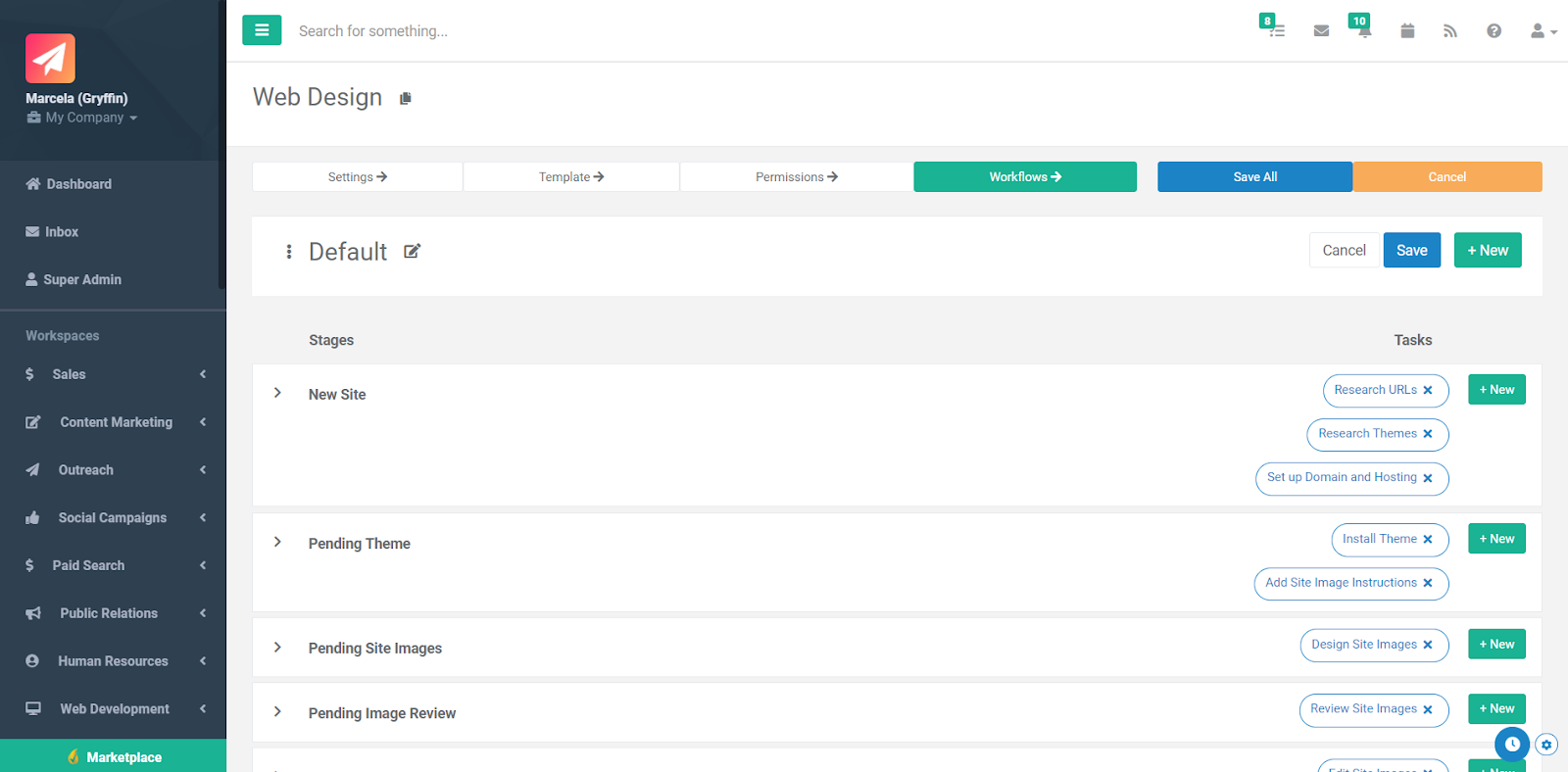Remove the Set up Domain and Hosting tag

(1428, 478)
